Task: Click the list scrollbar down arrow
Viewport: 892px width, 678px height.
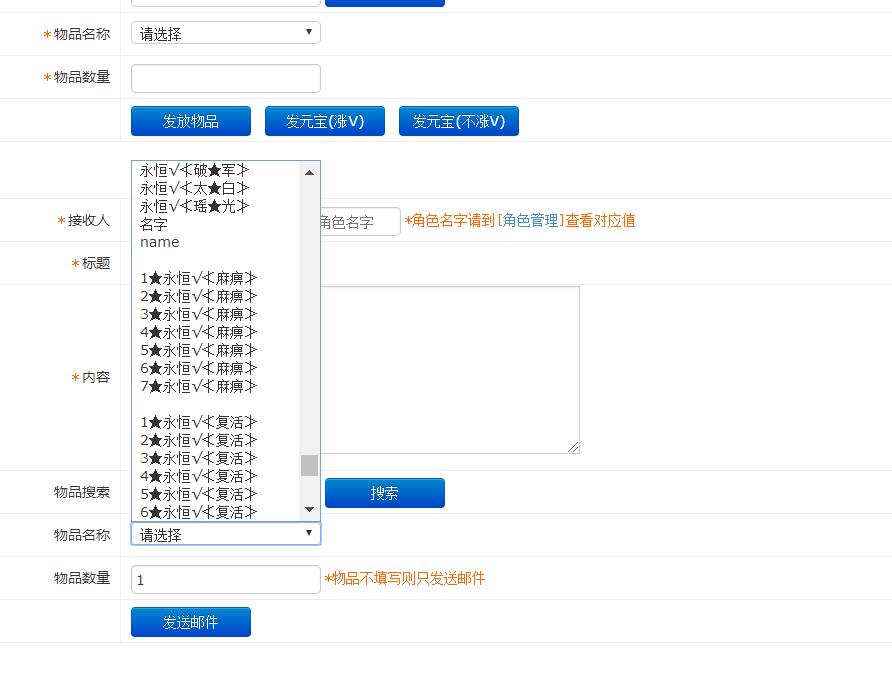Action: coord(309,510)
